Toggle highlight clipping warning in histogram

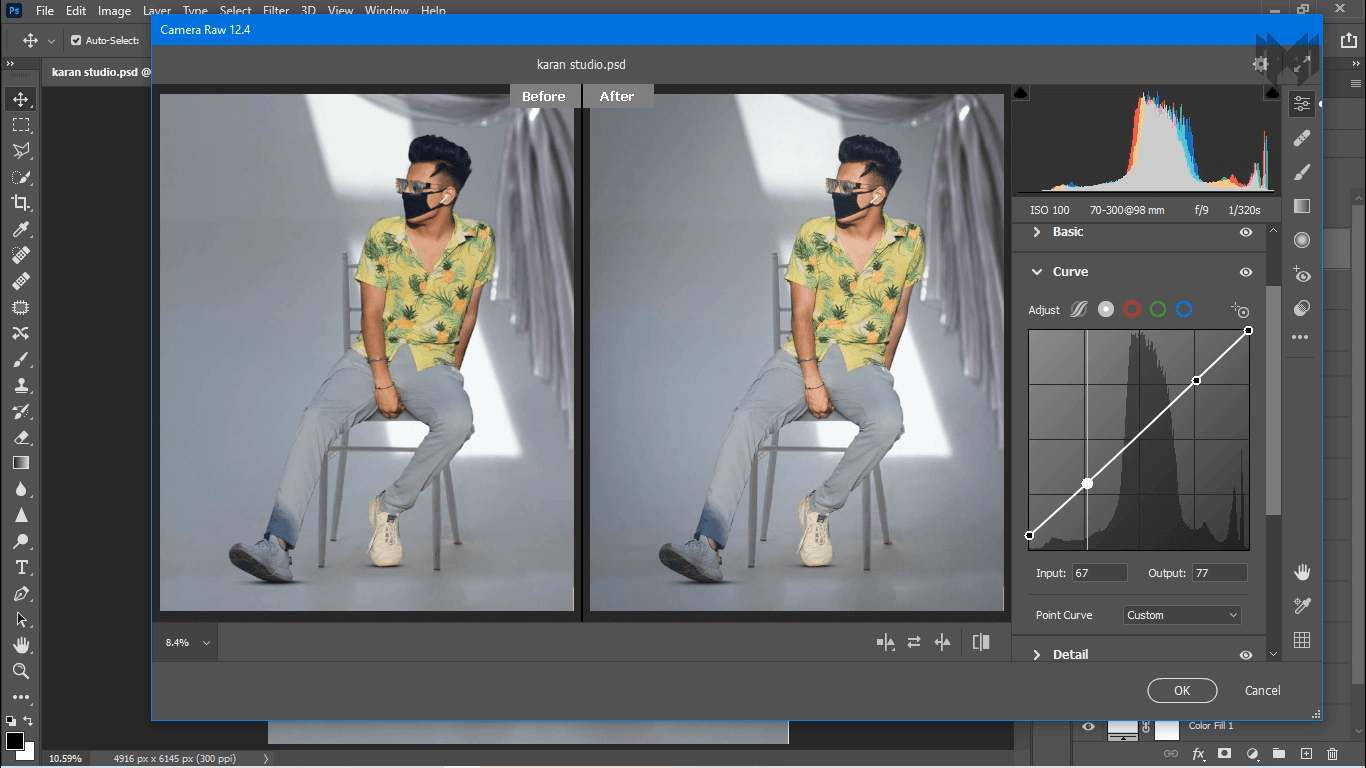(x=1272, y=93)
